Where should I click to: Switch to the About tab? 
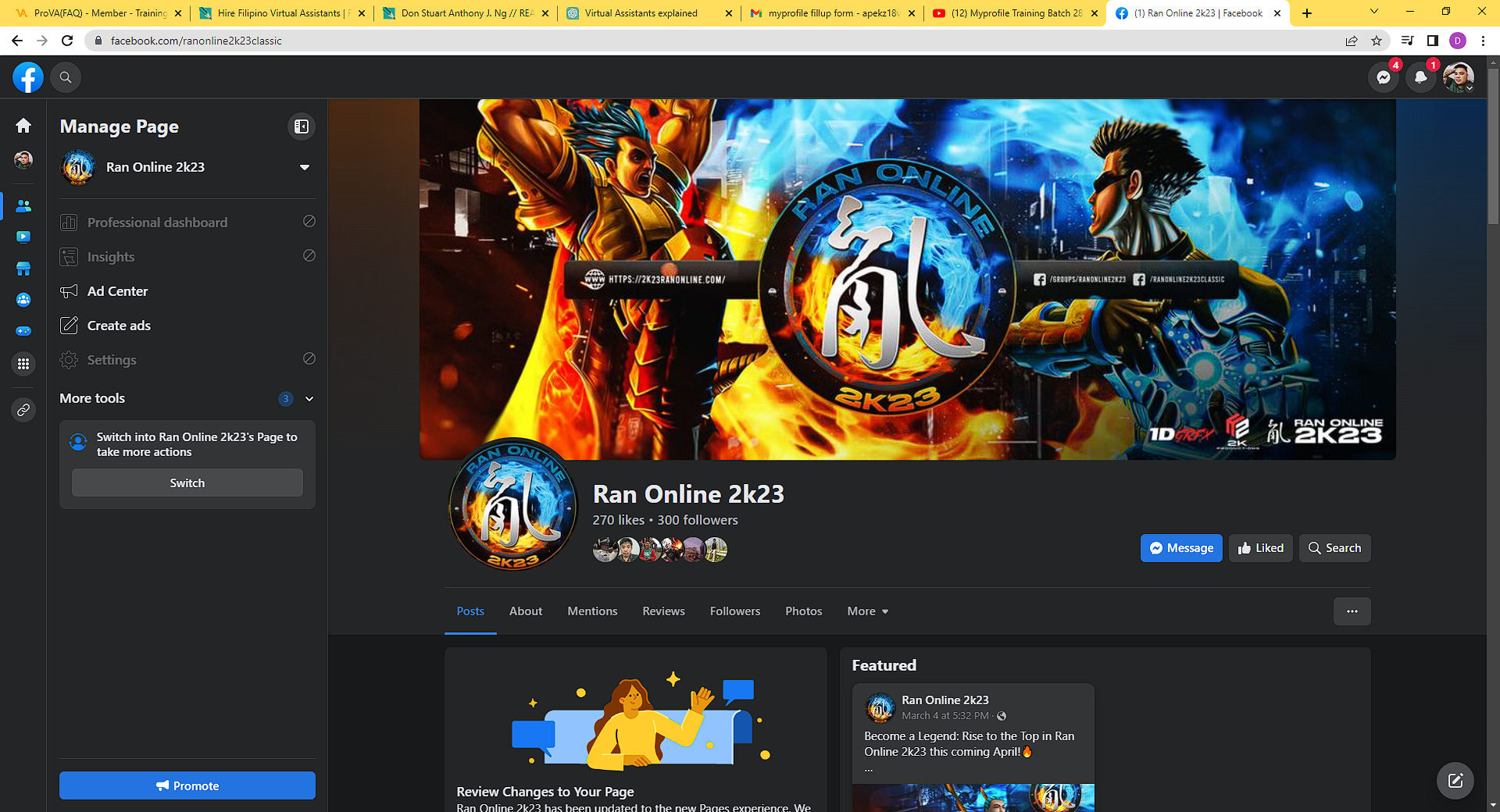pyautogui.click(x=526, y=611)
